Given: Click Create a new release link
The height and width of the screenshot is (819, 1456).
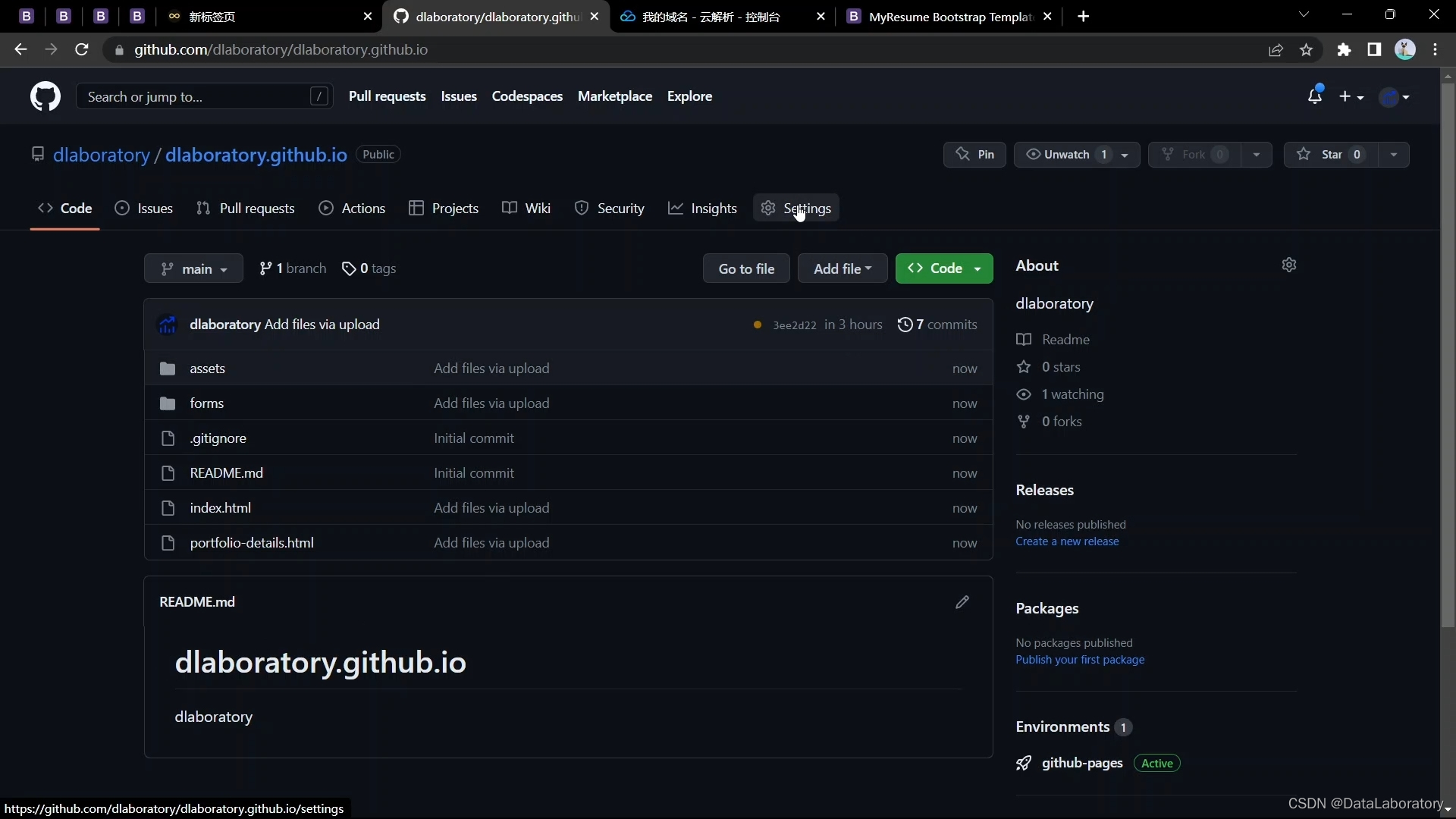Looking at the screenshot, I should (x=1067, y=541).
